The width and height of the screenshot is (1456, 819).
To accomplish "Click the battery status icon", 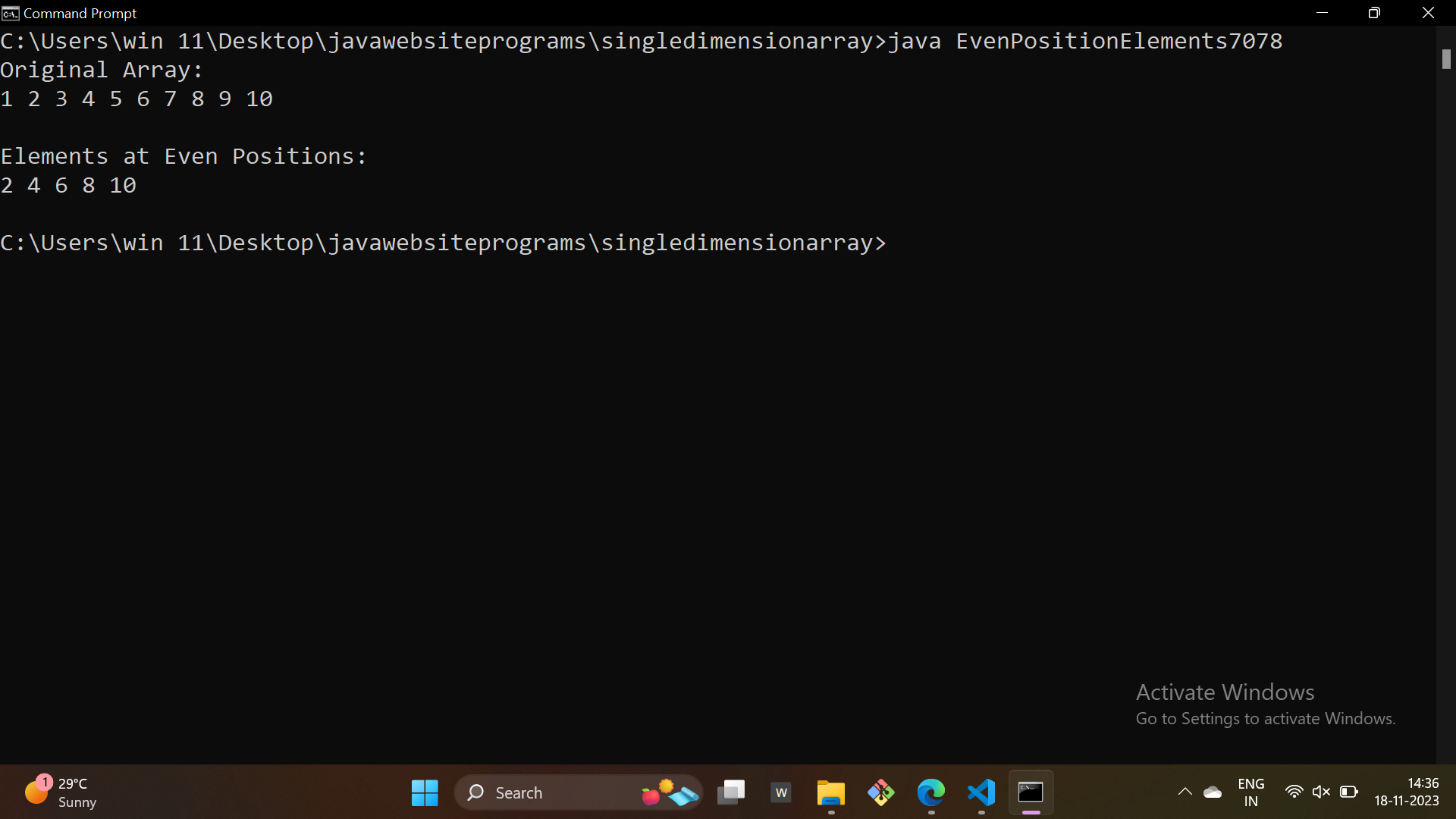I will (1349, 792).
